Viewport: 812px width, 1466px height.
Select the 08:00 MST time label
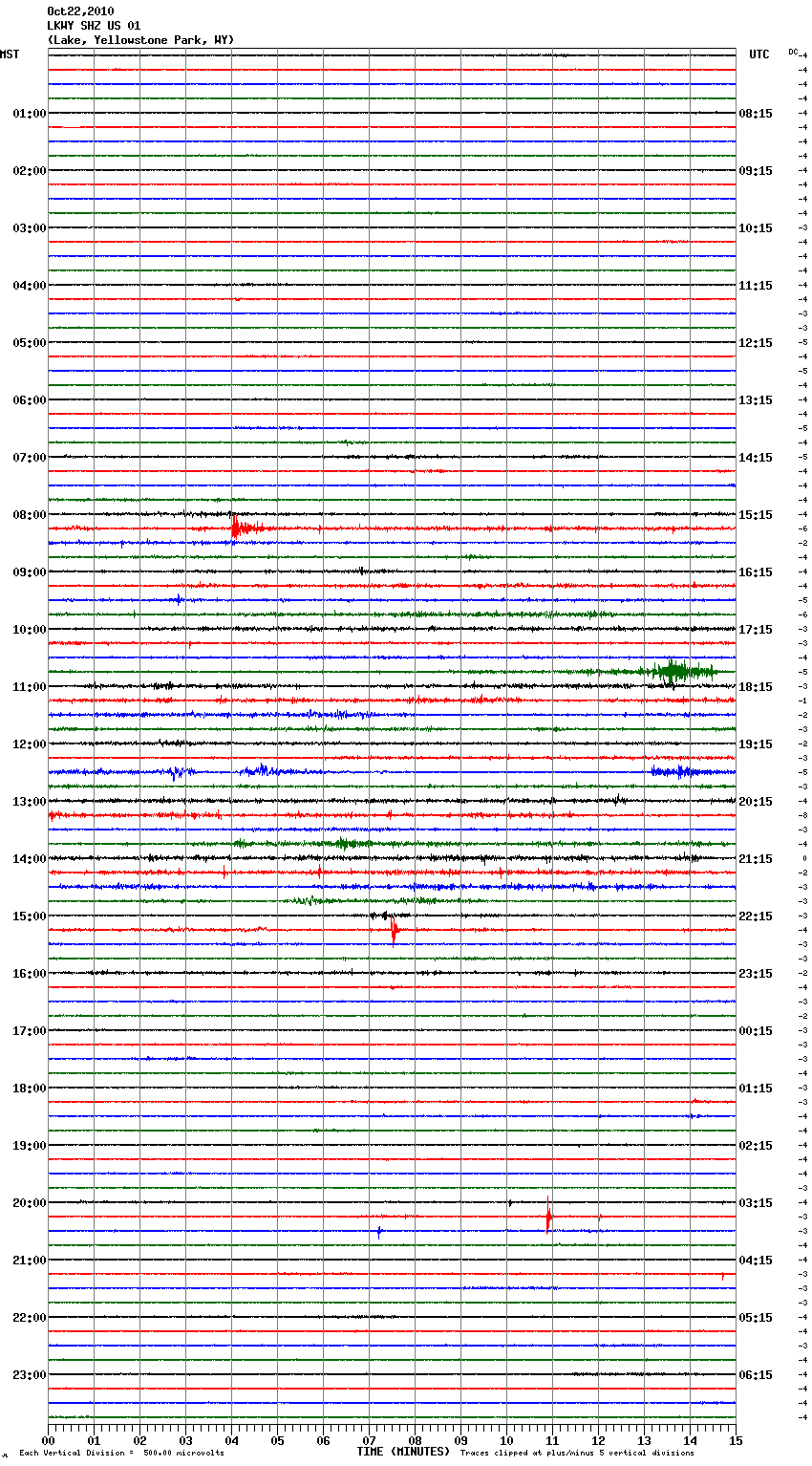click(x=29, y=515)
